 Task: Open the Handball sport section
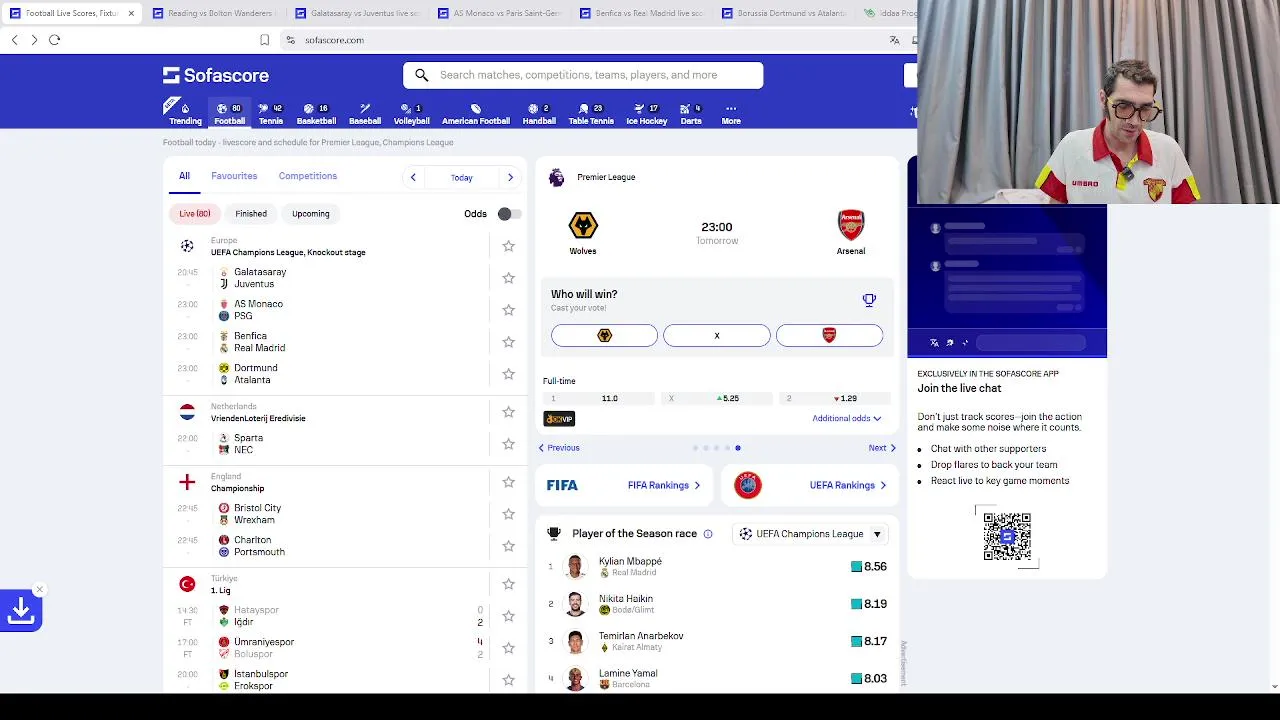point(539,113)
